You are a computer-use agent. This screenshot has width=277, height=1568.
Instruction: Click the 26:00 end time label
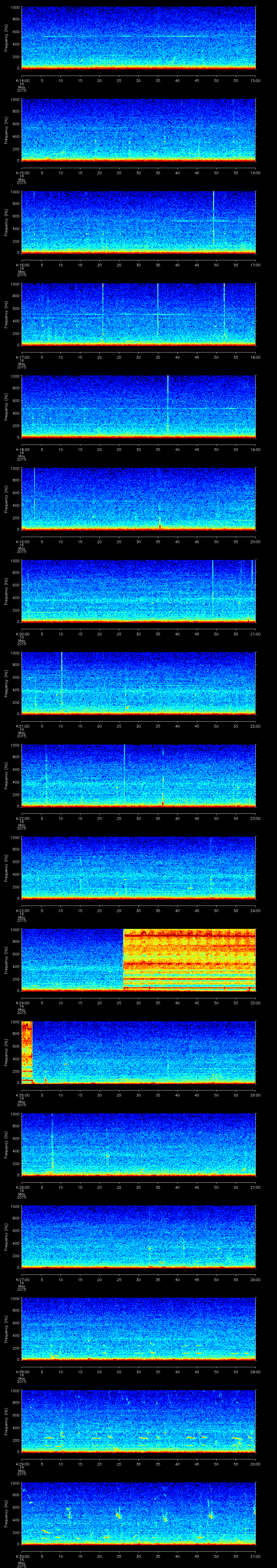click(x=256, y=1095)
